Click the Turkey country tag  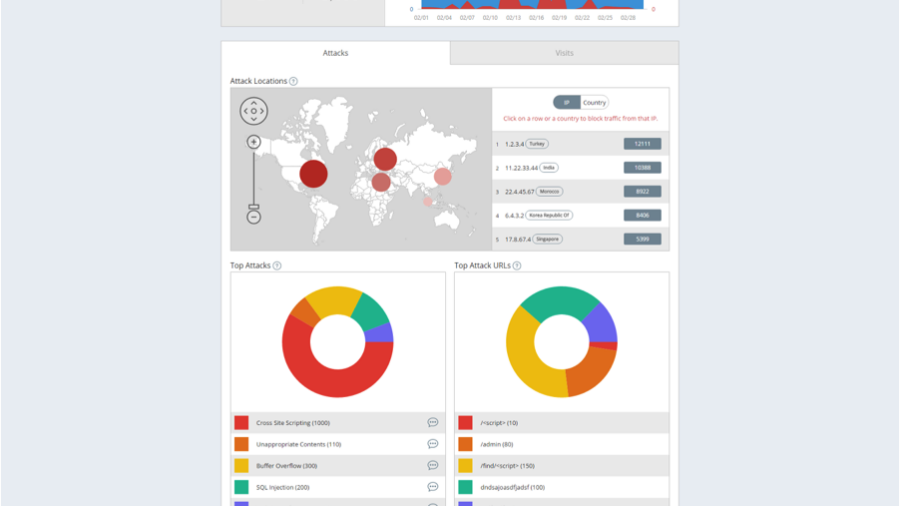click(x=537, y=144)
